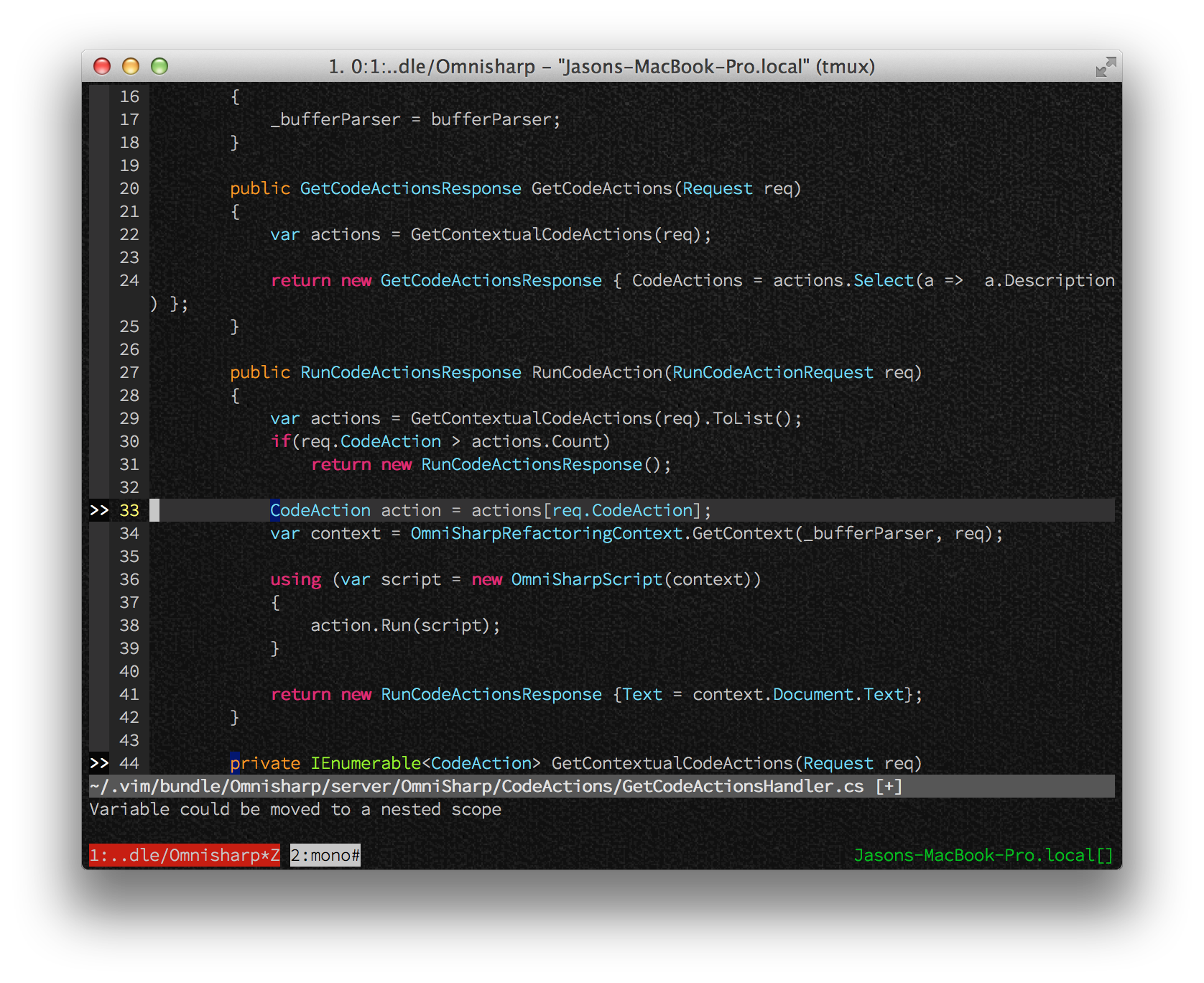
Task: Click the window title text '(tmux)'
Action: (846, 66)
